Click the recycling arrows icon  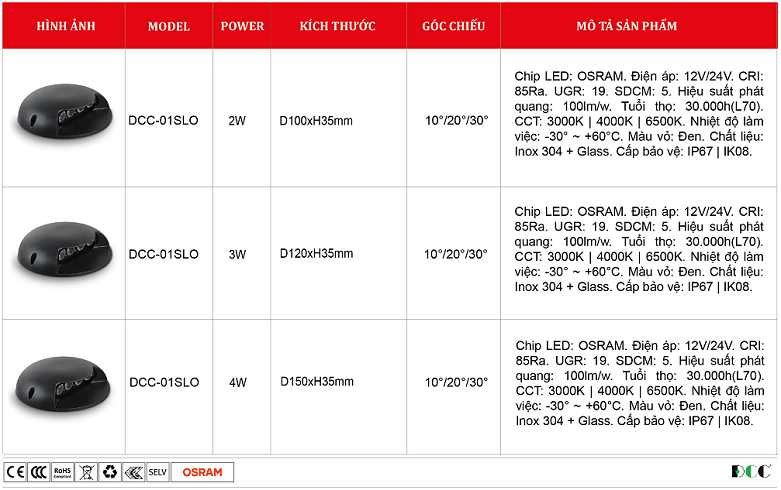click(x=109, y=472)
